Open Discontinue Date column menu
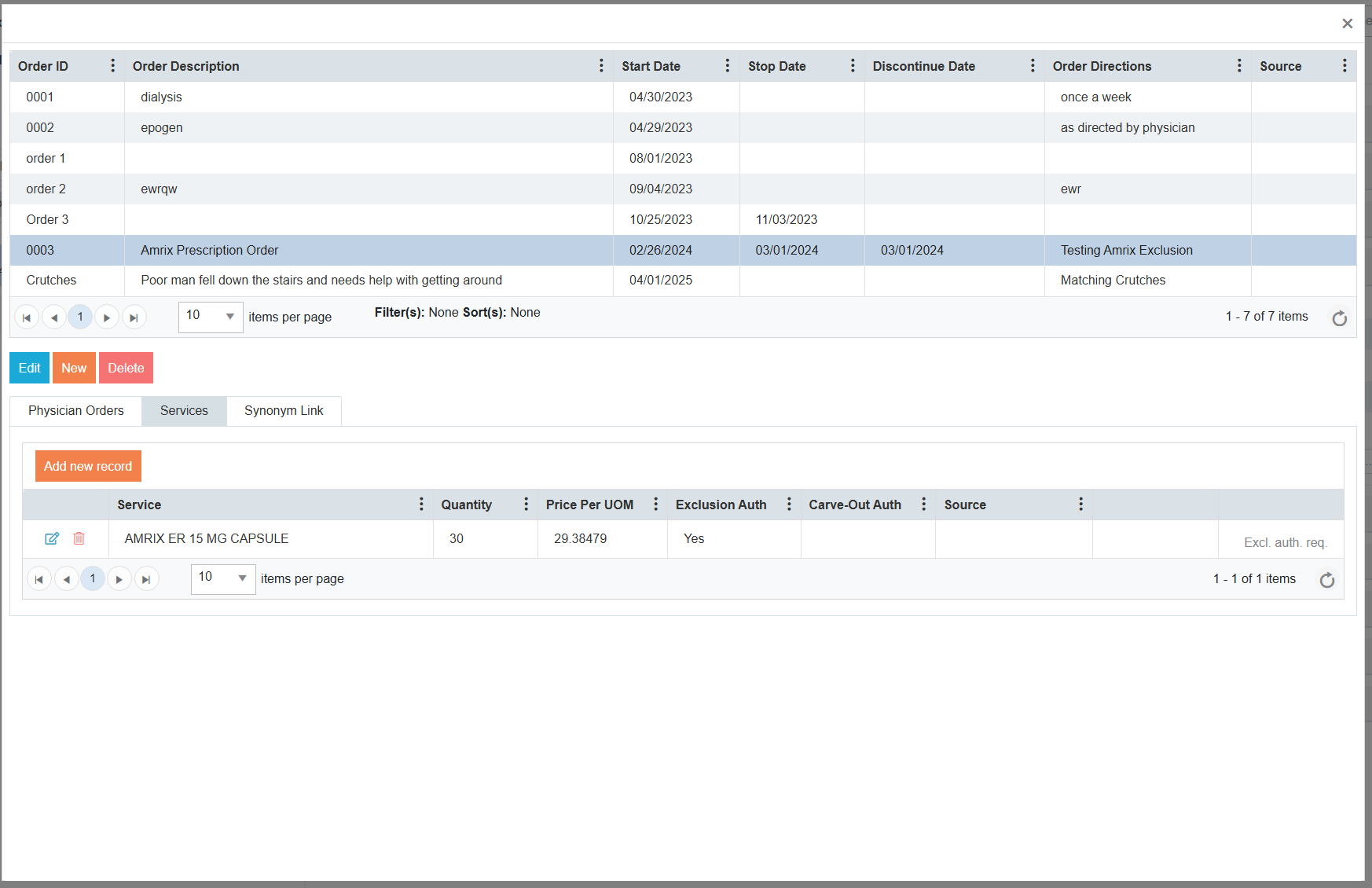 point(1033,66)
